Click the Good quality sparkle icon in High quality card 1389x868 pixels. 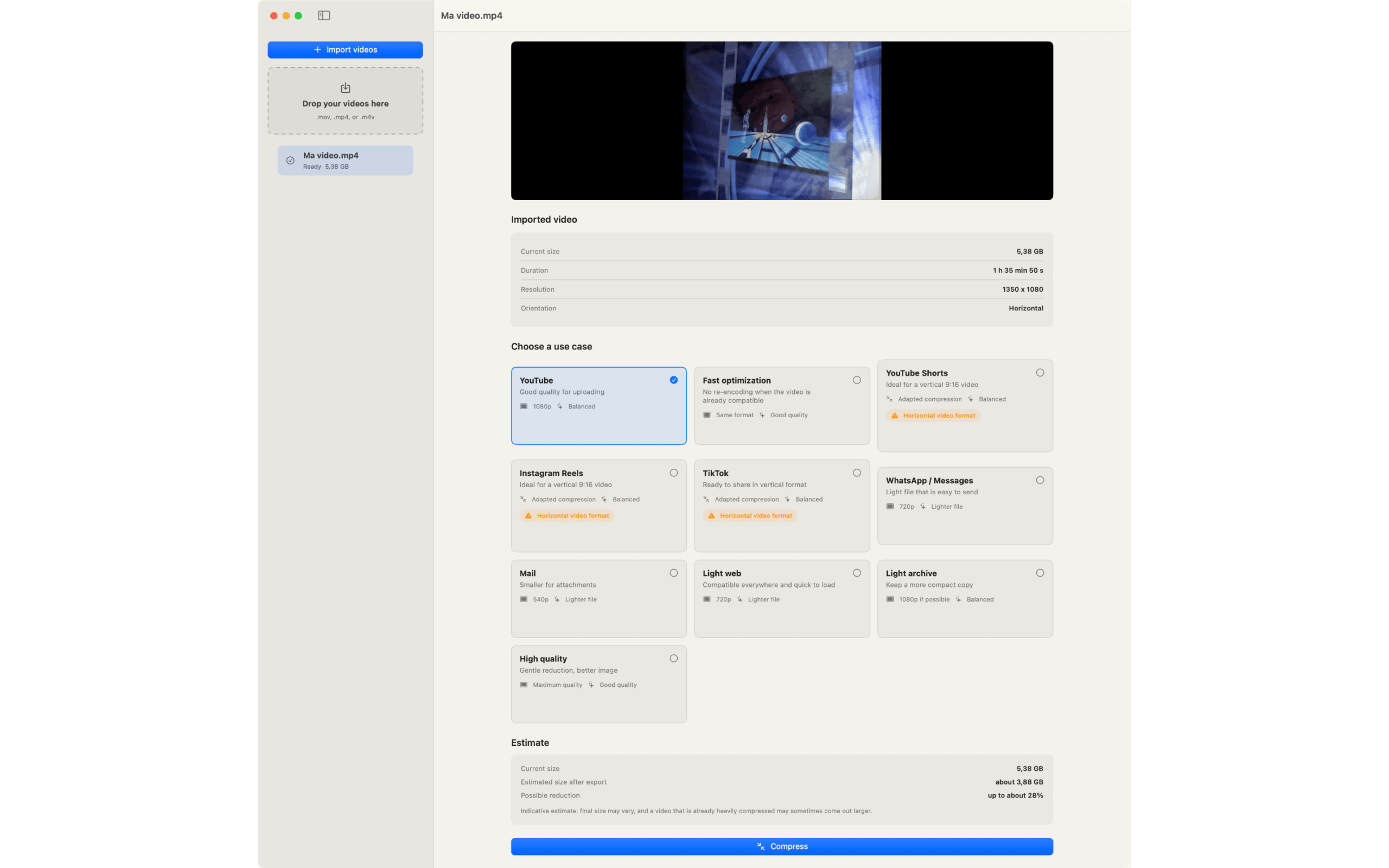591,685
